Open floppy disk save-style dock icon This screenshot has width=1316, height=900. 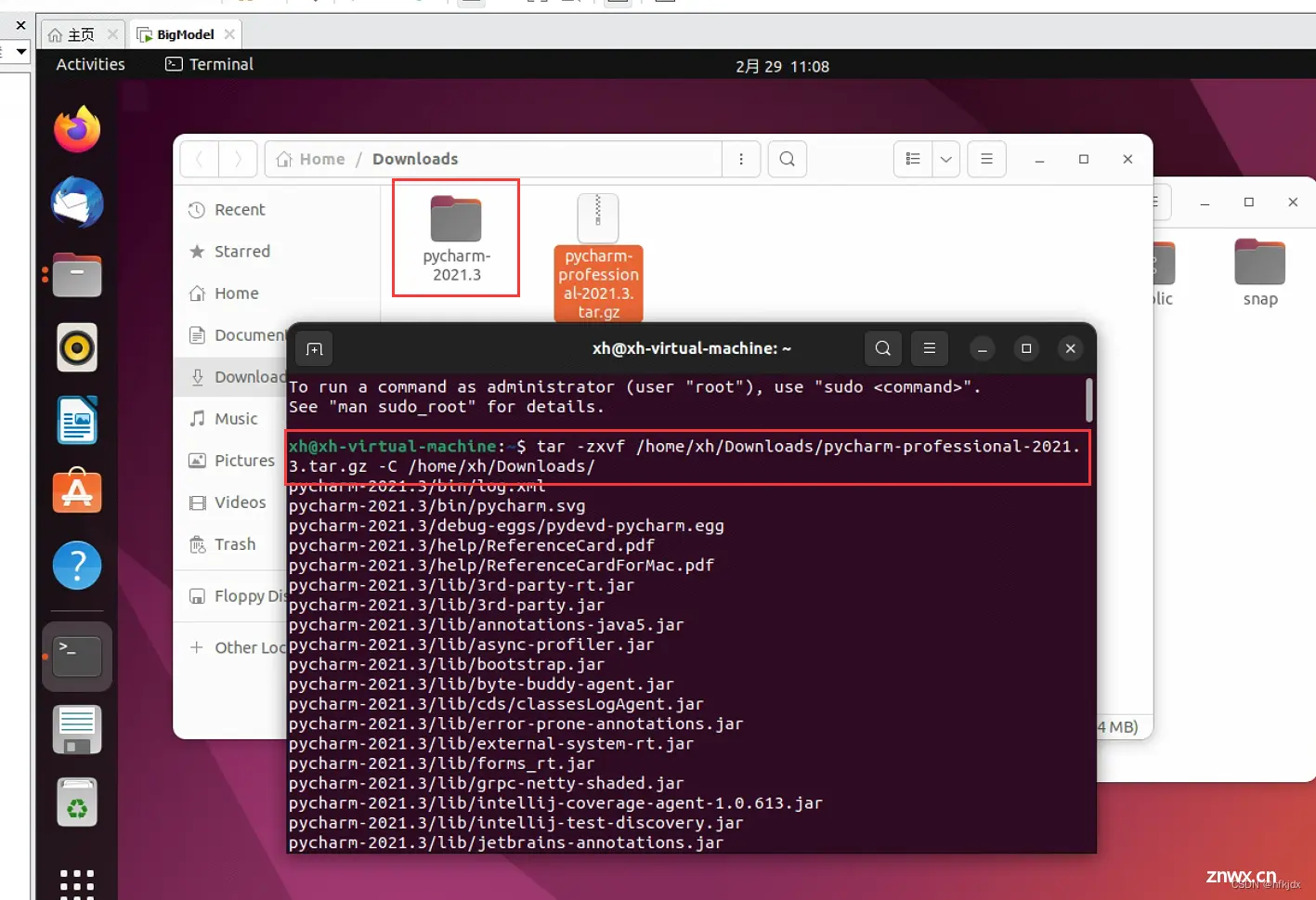[77, 730]
